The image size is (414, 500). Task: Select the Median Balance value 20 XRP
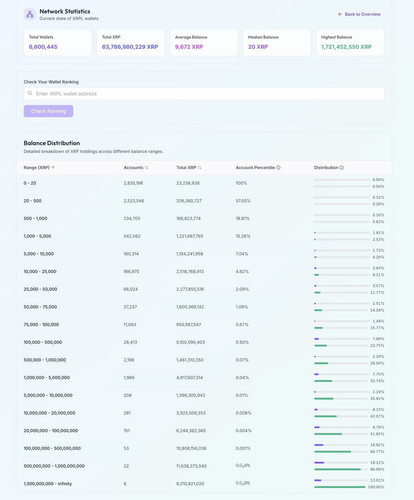(x=258, y=47)
